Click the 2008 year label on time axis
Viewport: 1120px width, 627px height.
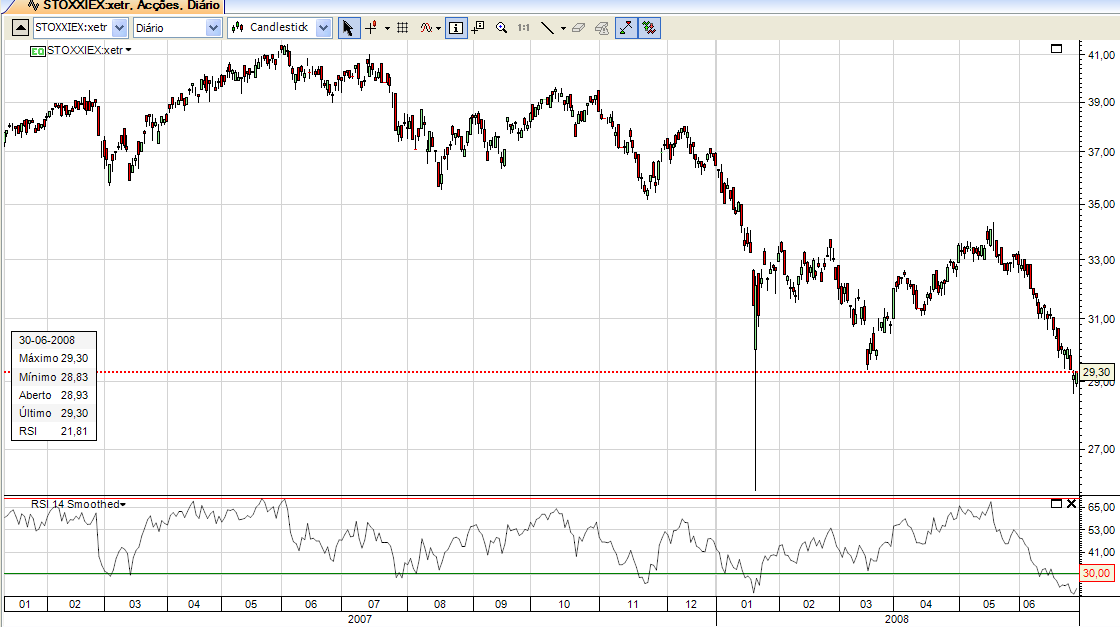pyautogui.click(x=897, y=619)
